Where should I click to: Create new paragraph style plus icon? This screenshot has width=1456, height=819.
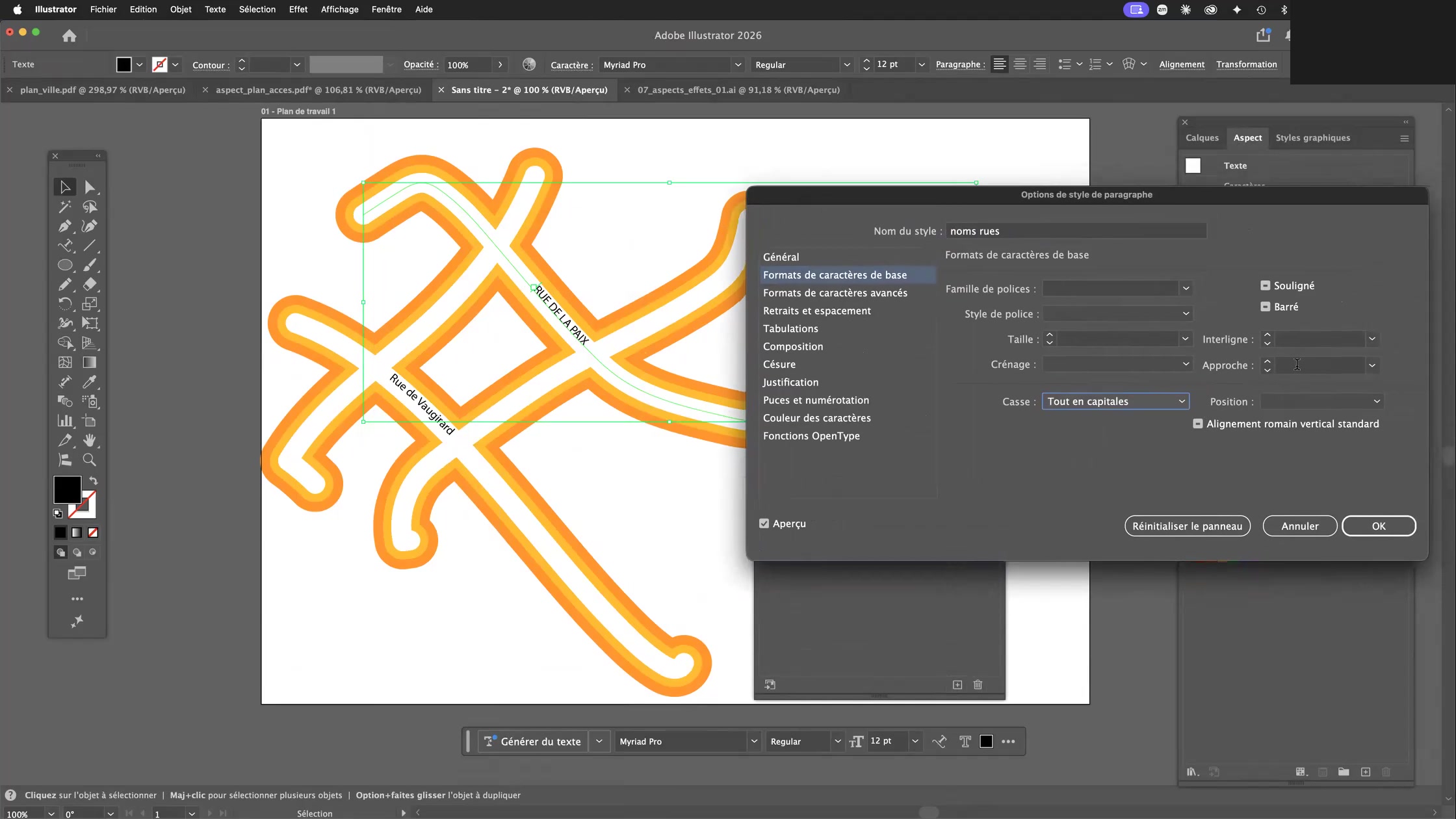(957, 684)
